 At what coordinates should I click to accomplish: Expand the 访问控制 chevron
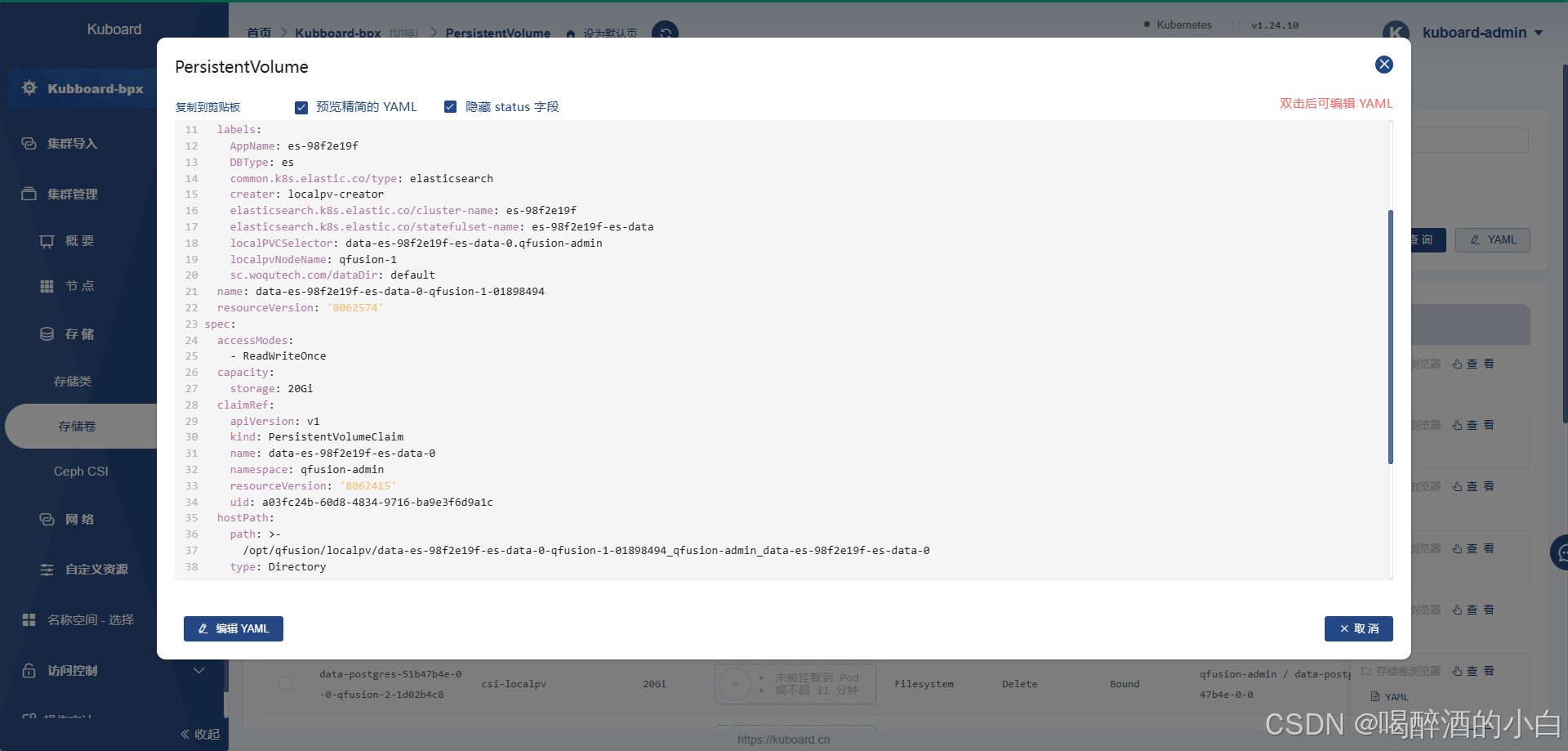coord(198,670)
